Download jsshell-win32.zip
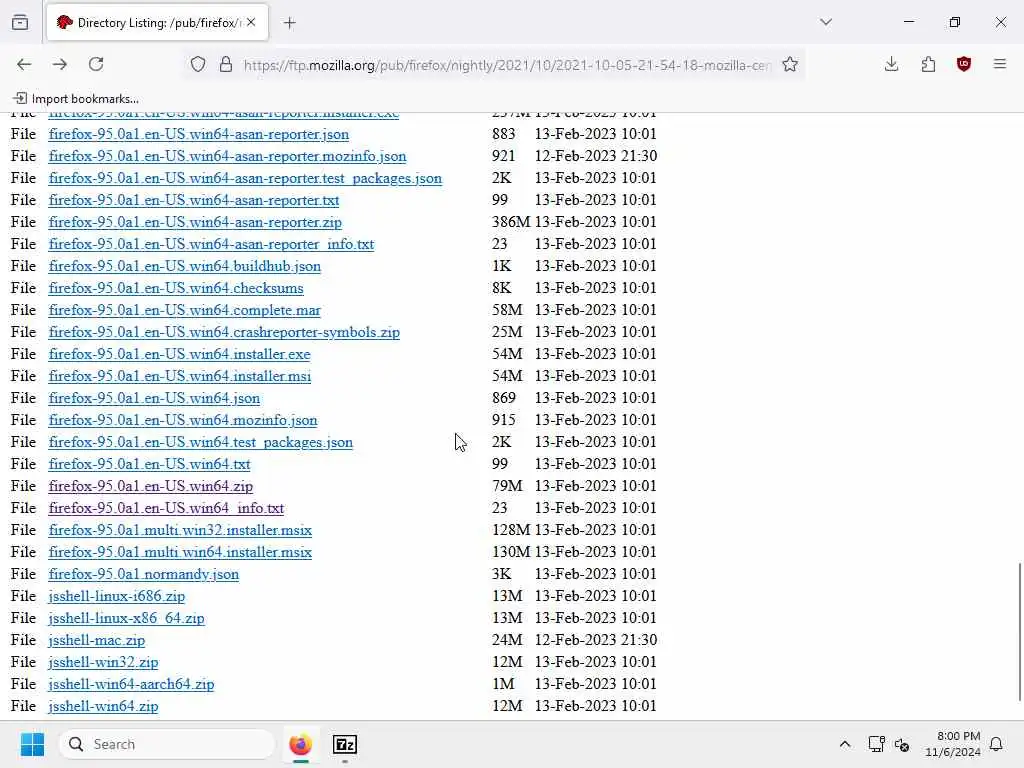The image size is (1024, 768). pos(103,662)
